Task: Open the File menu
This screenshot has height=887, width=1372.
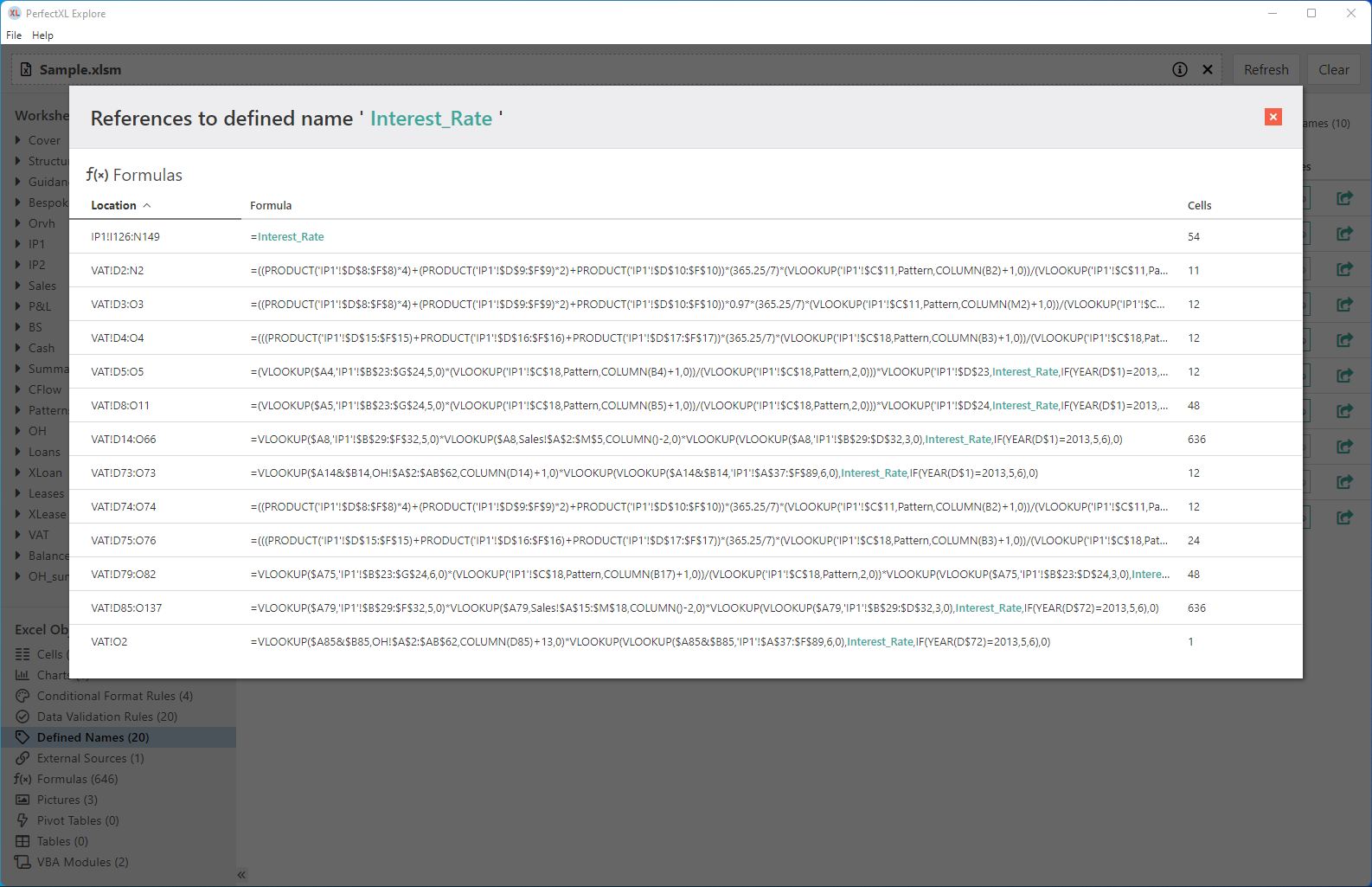Action: (x=14, y=35)
